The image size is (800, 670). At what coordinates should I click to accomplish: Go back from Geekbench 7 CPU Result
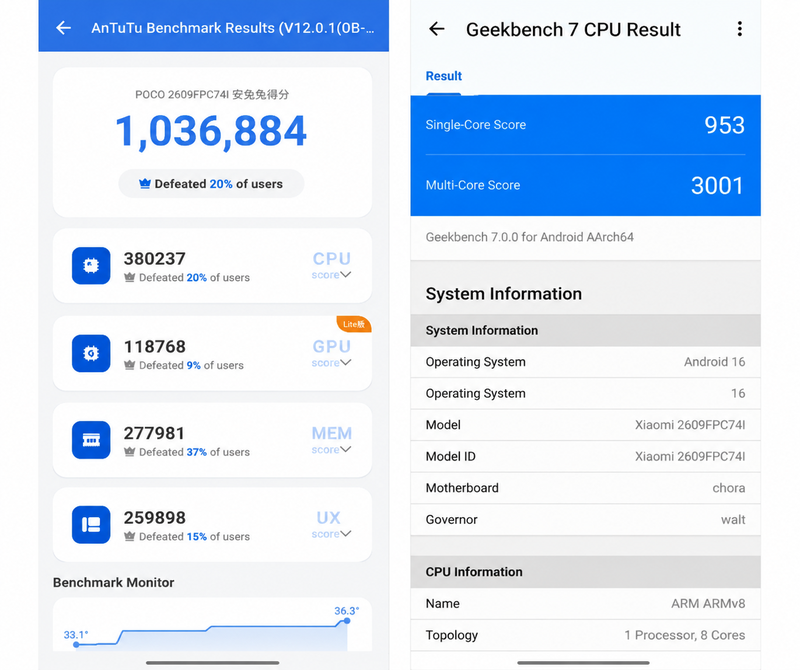pyautogui.click(x=436, y=29)
